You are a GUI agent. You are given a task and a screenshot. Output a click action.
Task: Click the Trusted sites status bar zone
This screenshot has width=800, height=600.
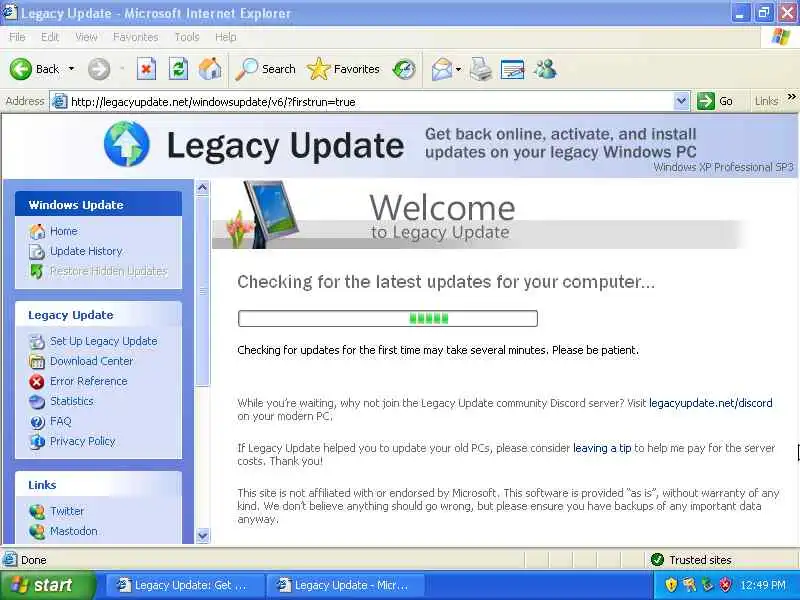(x=693, y=560)
